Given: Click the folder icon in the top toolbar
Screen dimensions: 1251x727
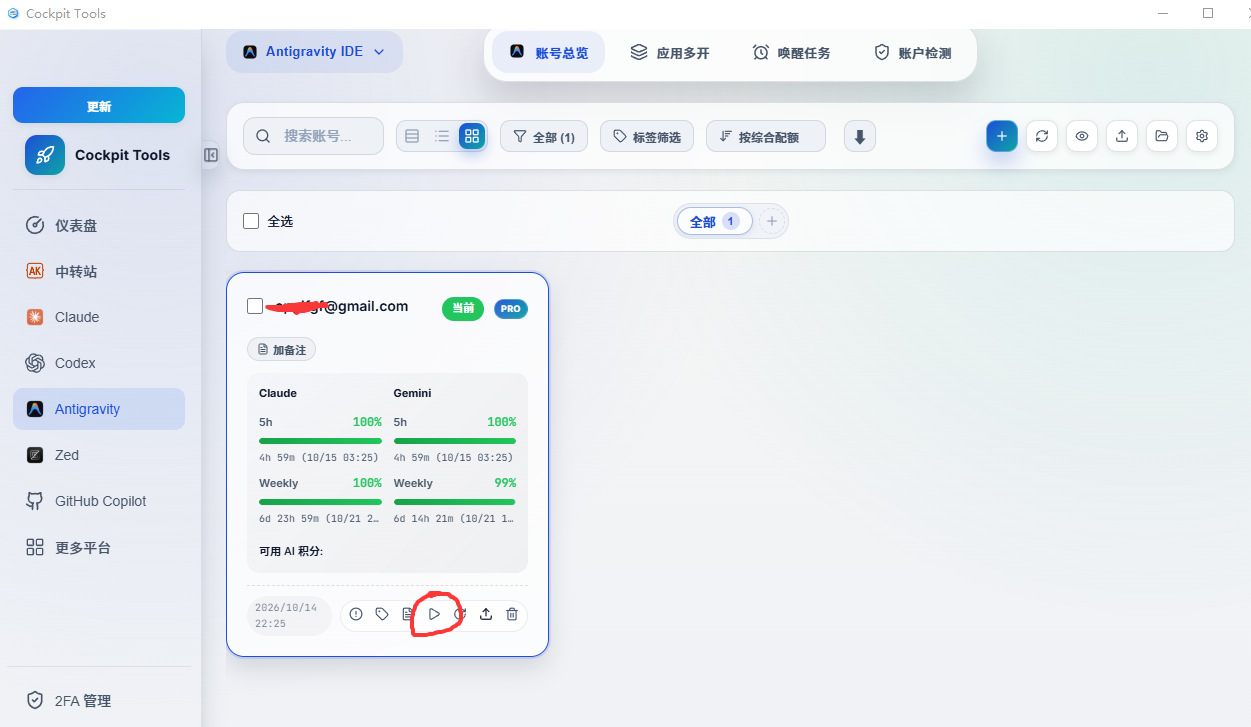Looking at the screenshot, I should [x=1162, y=136].
